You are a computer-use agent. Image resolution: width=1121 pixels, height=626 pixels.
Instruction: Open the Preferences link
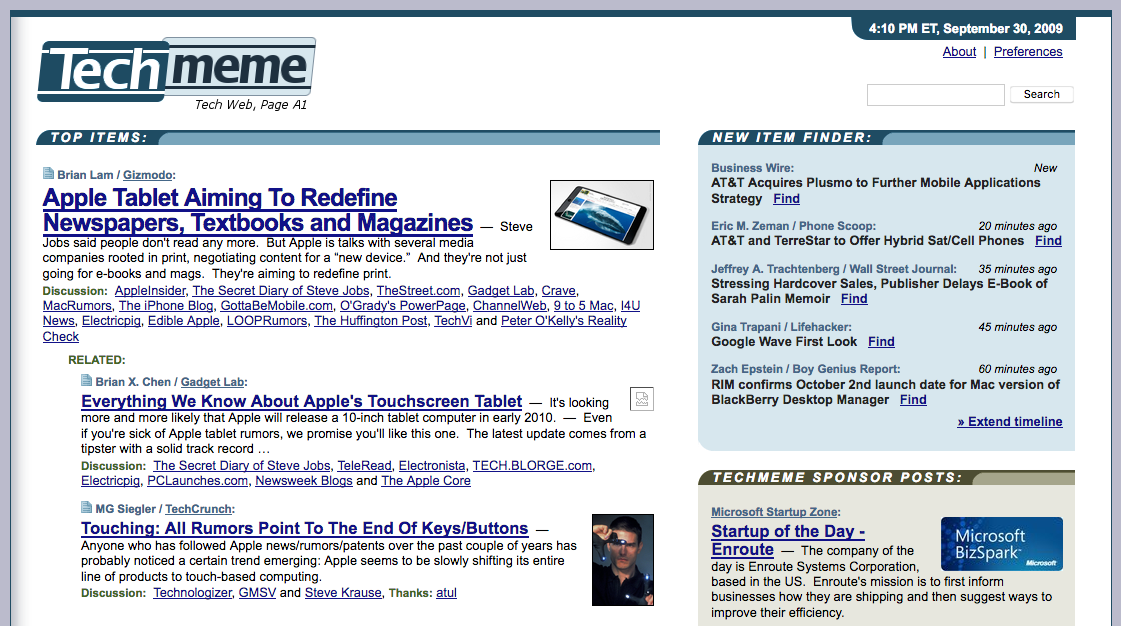click(x=1027, y=51)
